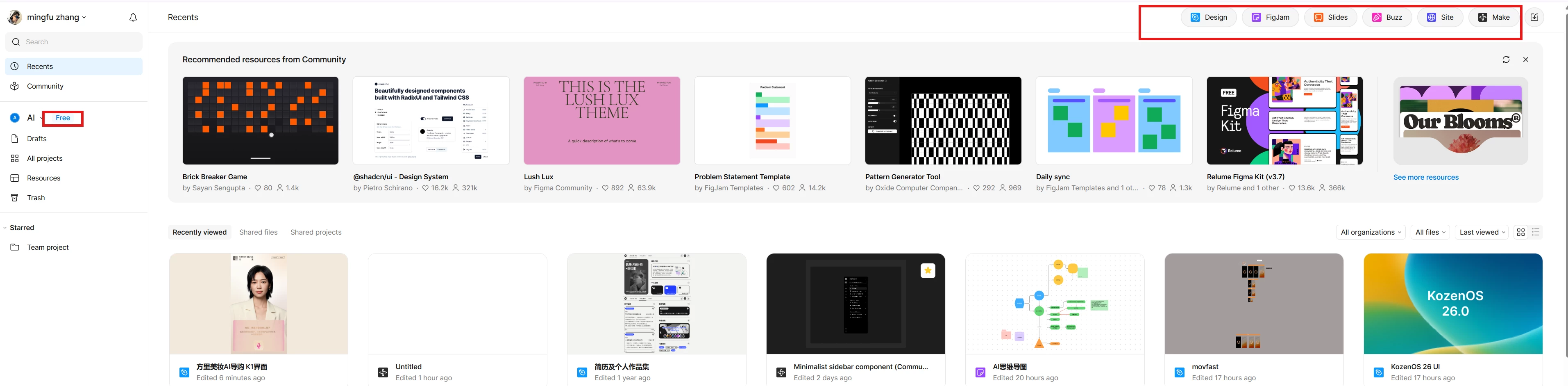The width and height of the screenshot is (1568, 386).
Task: Switch to the Shared projects tab
Action: point(316,232)
